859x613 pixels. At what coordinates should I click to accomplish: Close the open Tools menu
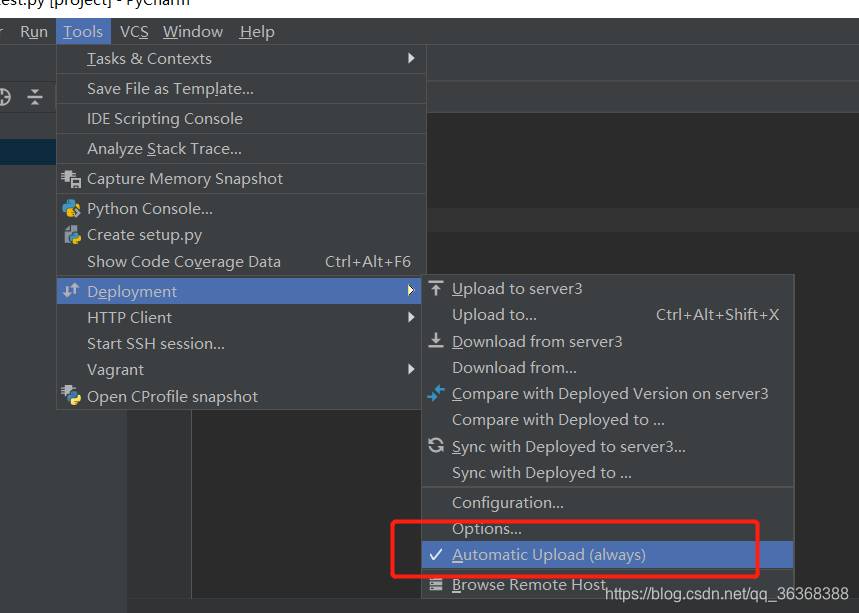(x=83, y=32)
